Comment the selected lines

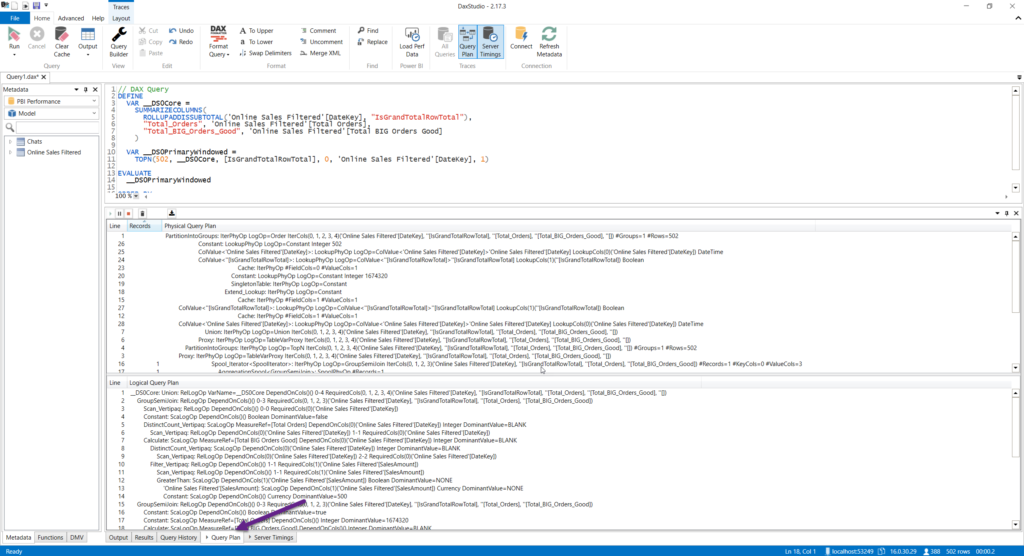coord(318,31)
